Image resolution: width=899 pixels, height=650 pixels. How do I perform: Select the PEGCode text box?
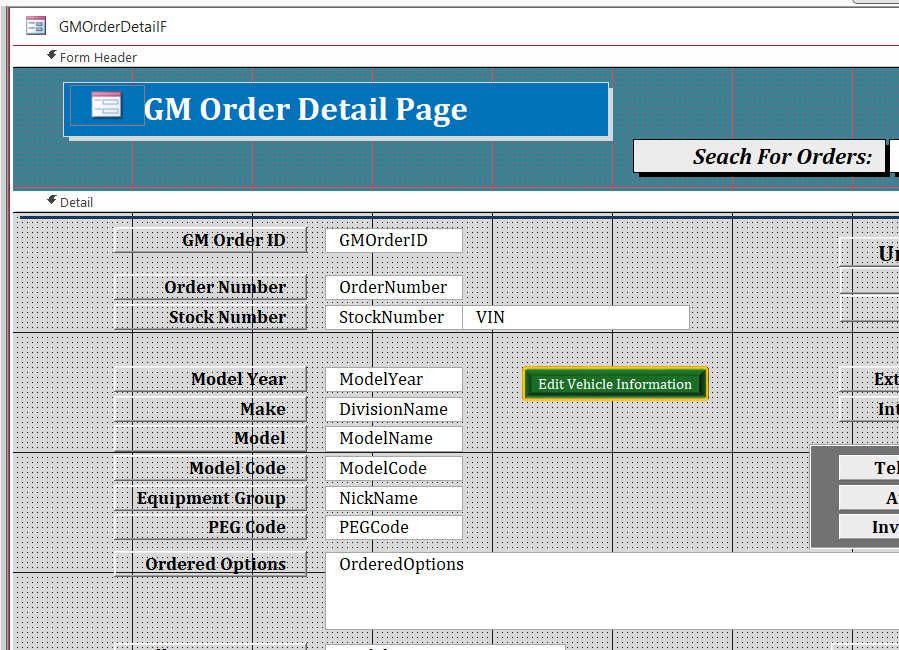[393, 527]
